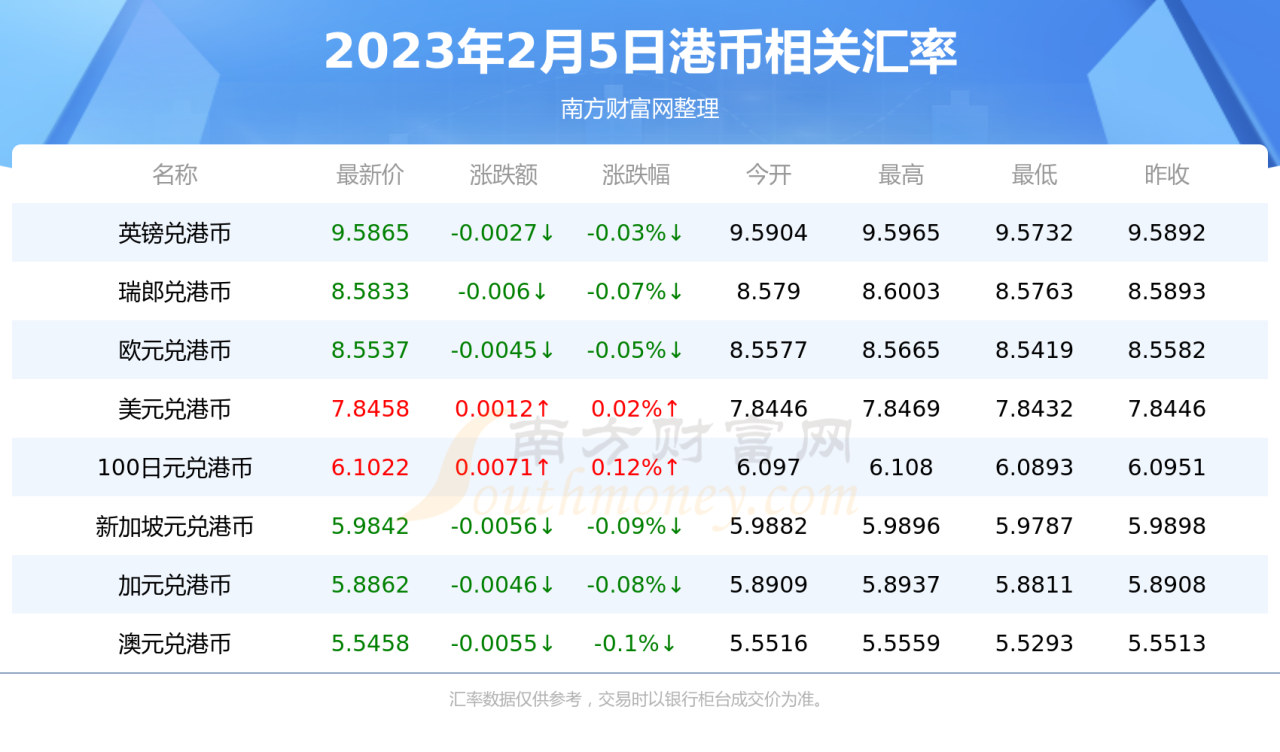1280x752 pixels.
Task: Click the 涨跌幅 column header
Action: point(636,175)
